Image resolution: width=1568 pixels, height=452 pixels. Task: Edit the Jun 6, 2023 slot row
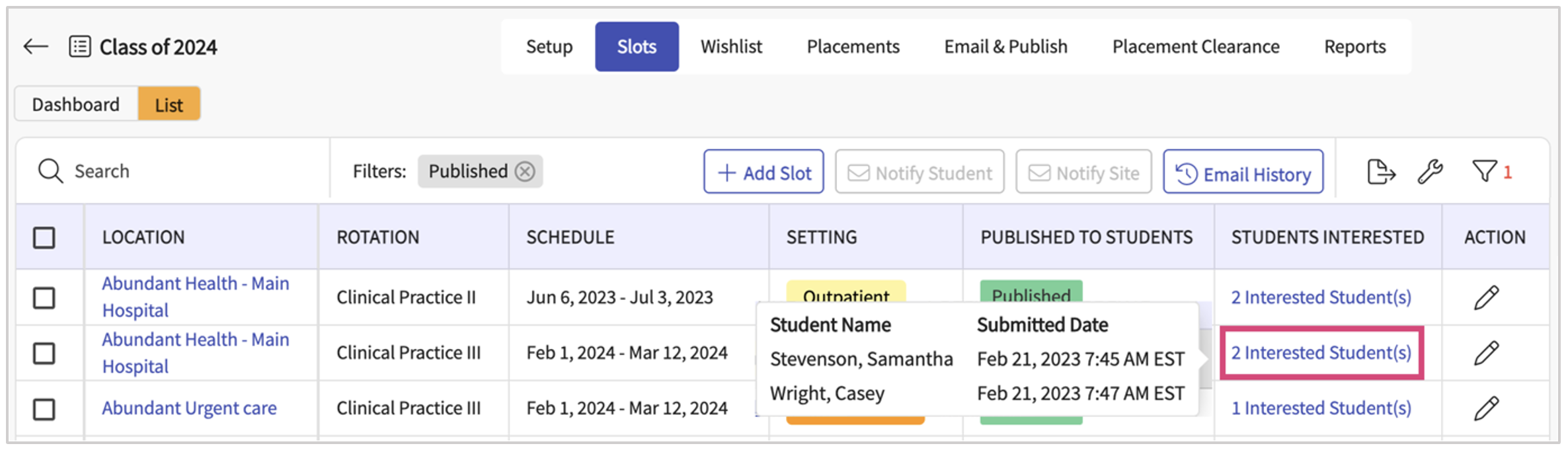click(x=1486, y=297)
